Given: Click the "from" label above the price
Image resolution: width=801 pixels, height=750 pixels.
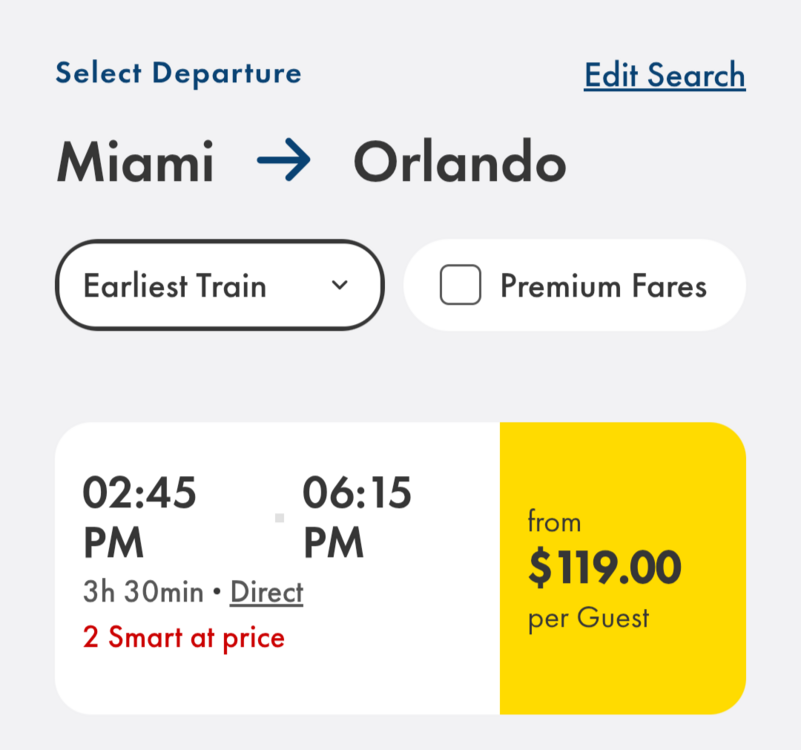Looking at the screenshot, I should tap(554, 522).
